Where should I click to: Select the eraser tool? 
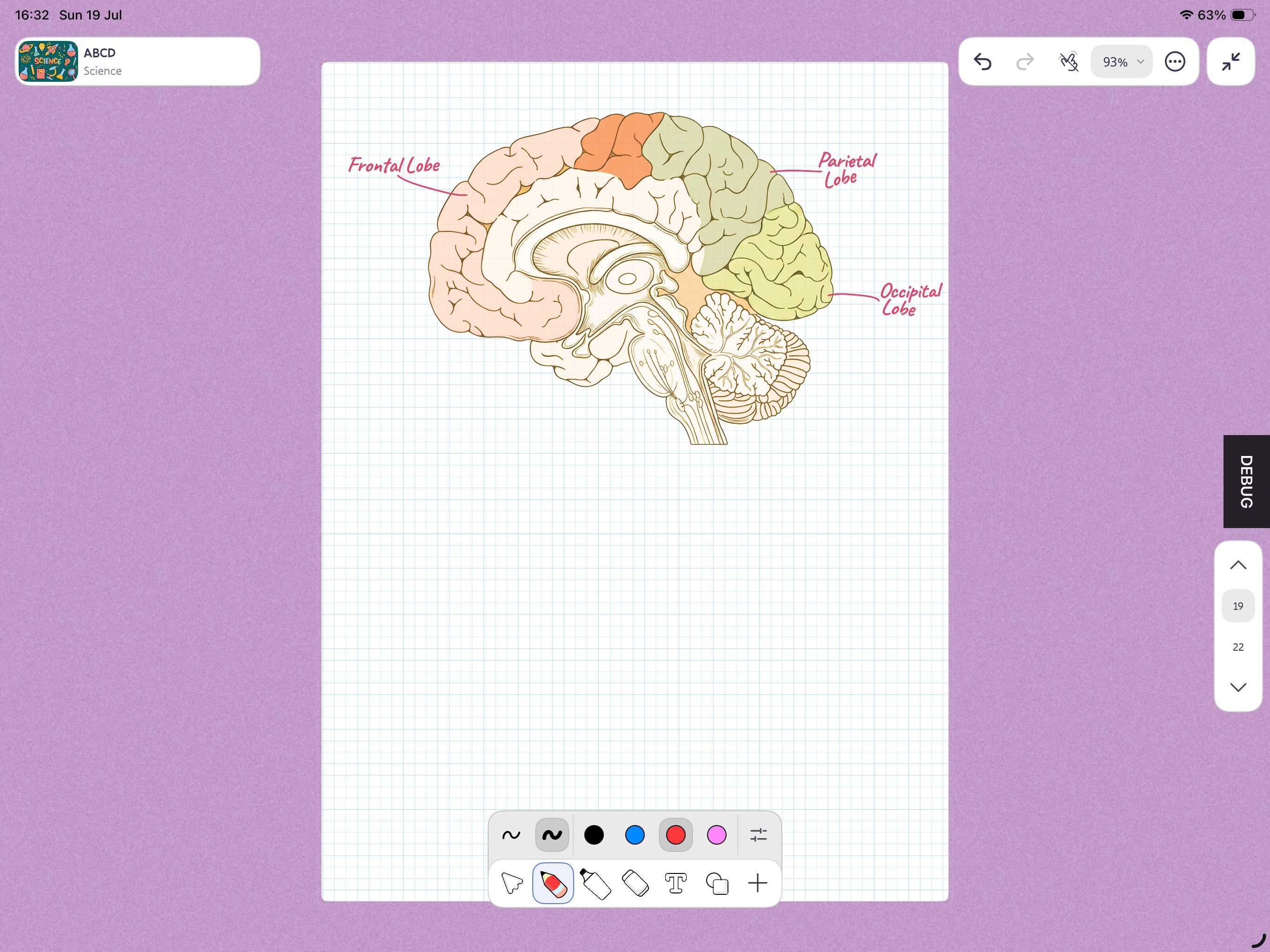pyautogui.click(x=635, y=883)
